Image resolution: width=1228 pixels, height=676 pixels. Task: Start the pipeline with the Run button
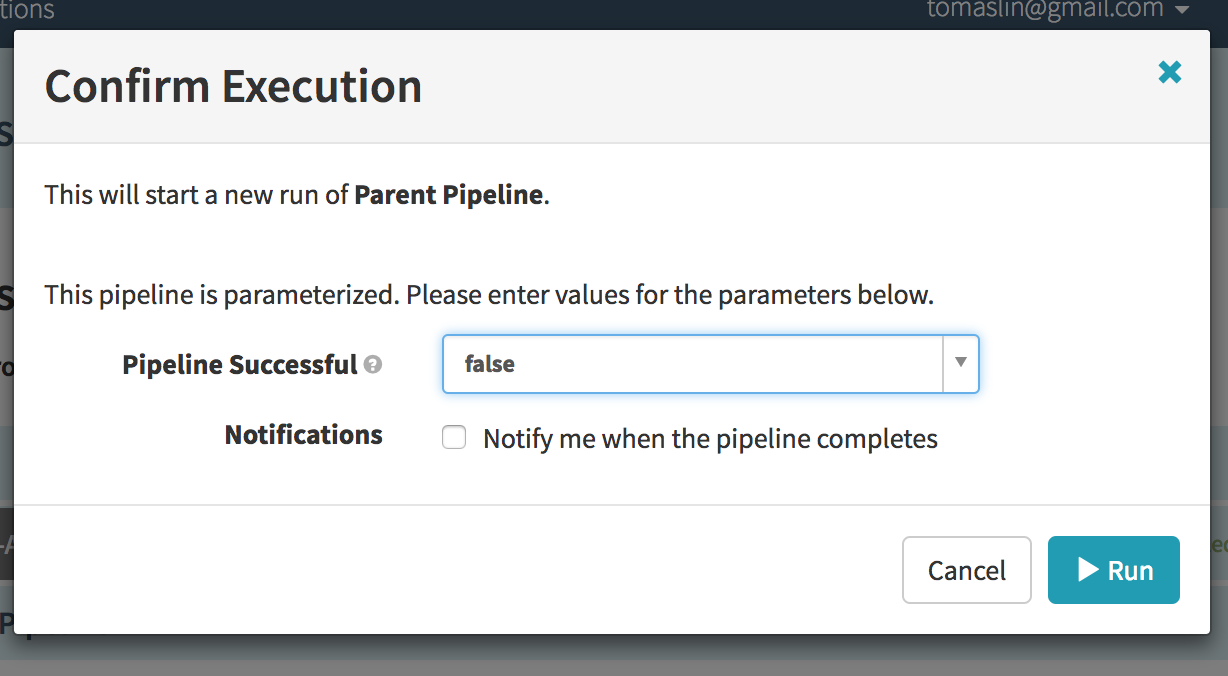pyautogui.click(x=1114, y=570)
